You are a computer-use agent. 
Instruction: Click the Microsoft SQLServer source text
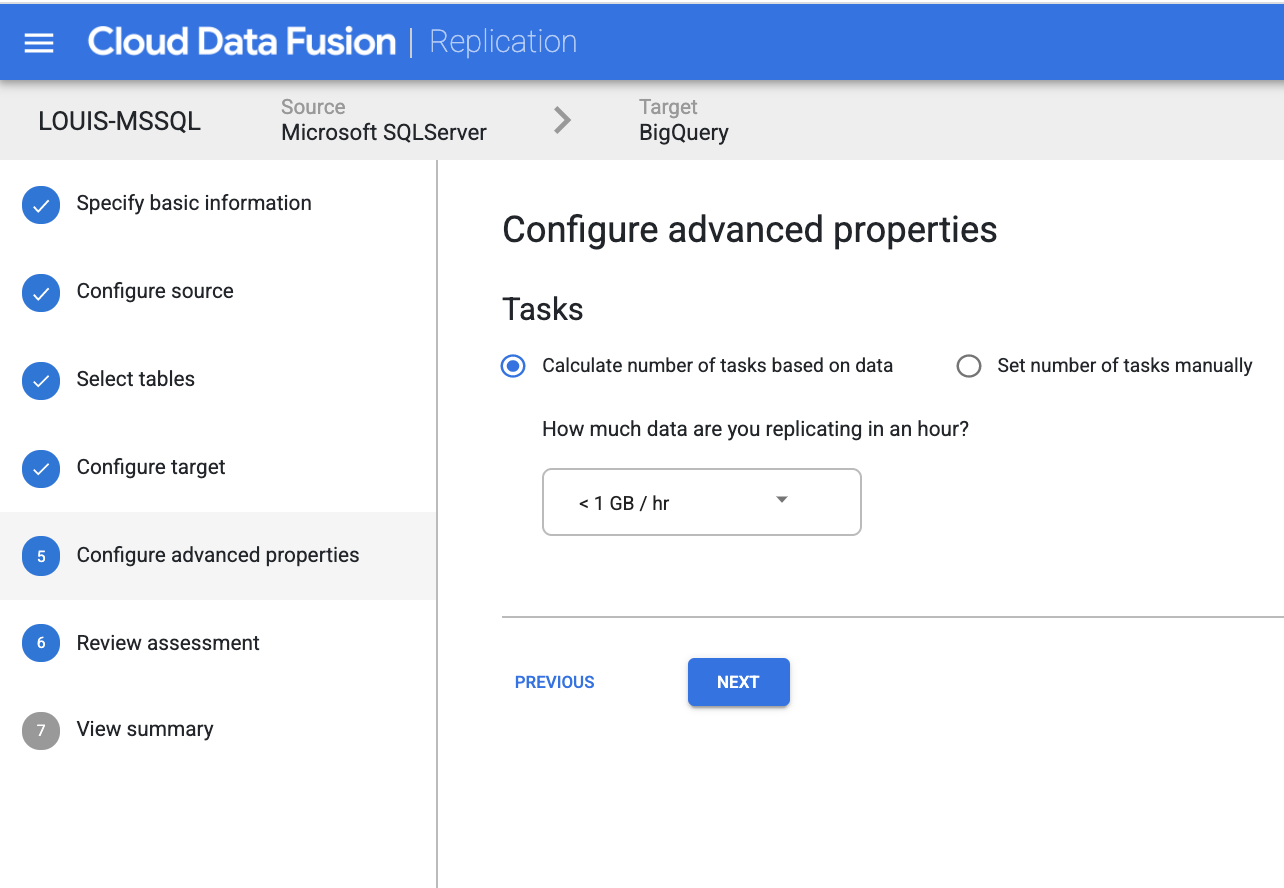coord(384,132)
